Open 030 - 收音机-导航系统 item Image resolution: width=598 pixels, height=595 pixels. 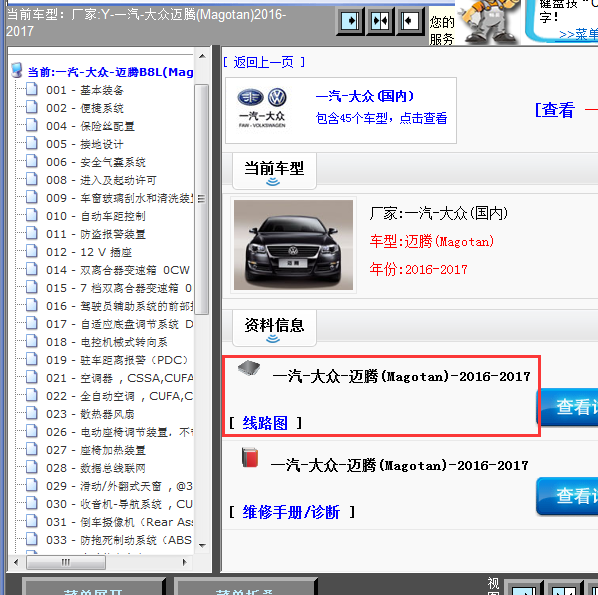pyautogui.click(x=119, y=504)
